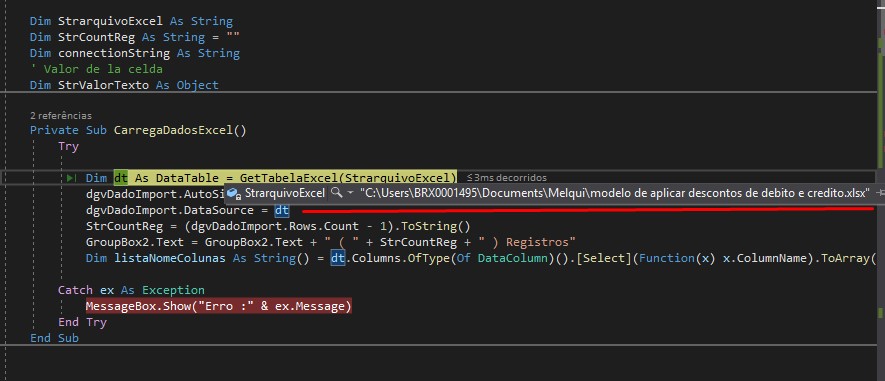The image size is (885, 381).
Task: Click the 'End Try' statement
Action: pyautogui.click(x=82, y=322)
